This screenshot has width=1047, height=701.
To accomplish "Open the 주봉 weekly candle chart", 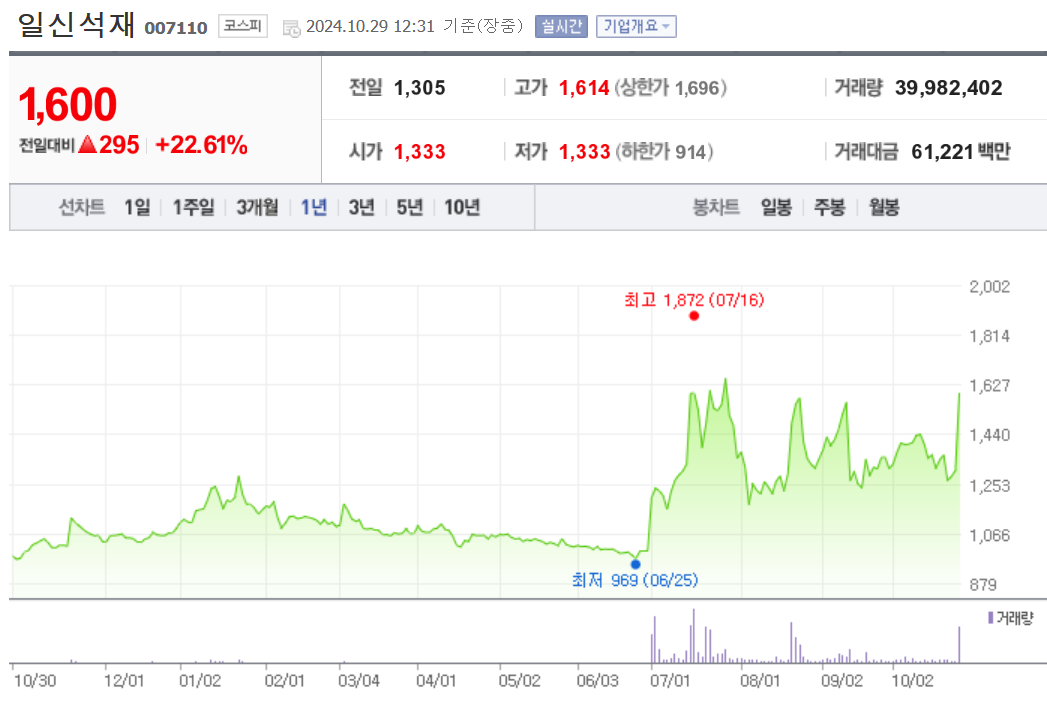I will point(829,208).
